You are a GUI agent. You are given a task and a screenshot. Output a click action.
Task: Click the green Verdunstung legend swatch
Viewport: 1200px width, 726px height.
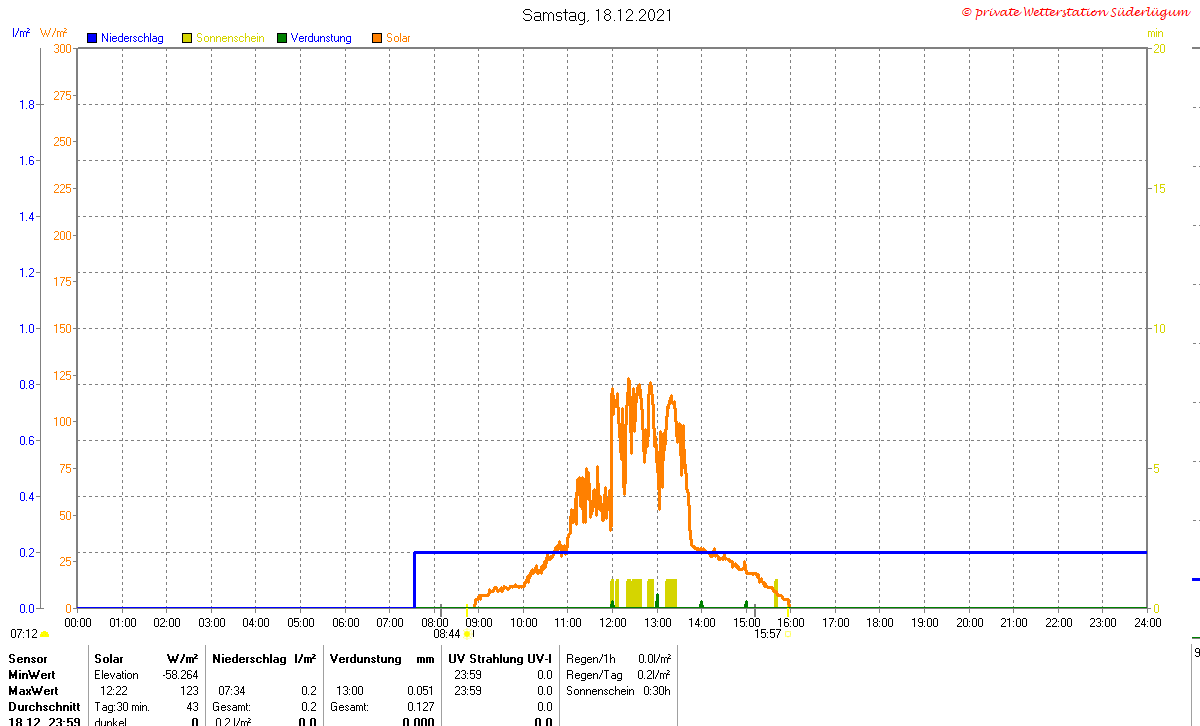pyautogui.click(x=282, y=38)
